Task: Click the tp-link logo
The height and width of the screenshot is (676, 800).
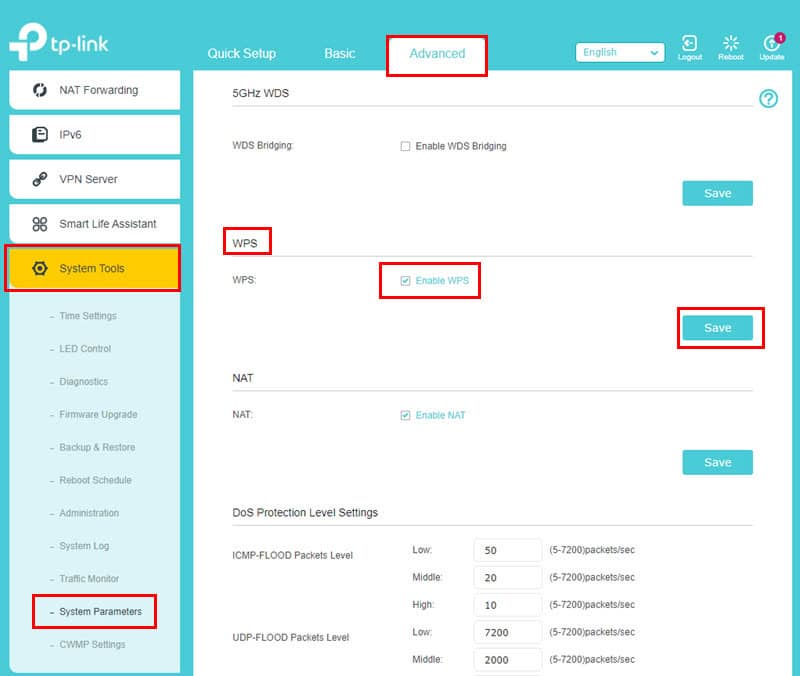Action: click(59, 42)
